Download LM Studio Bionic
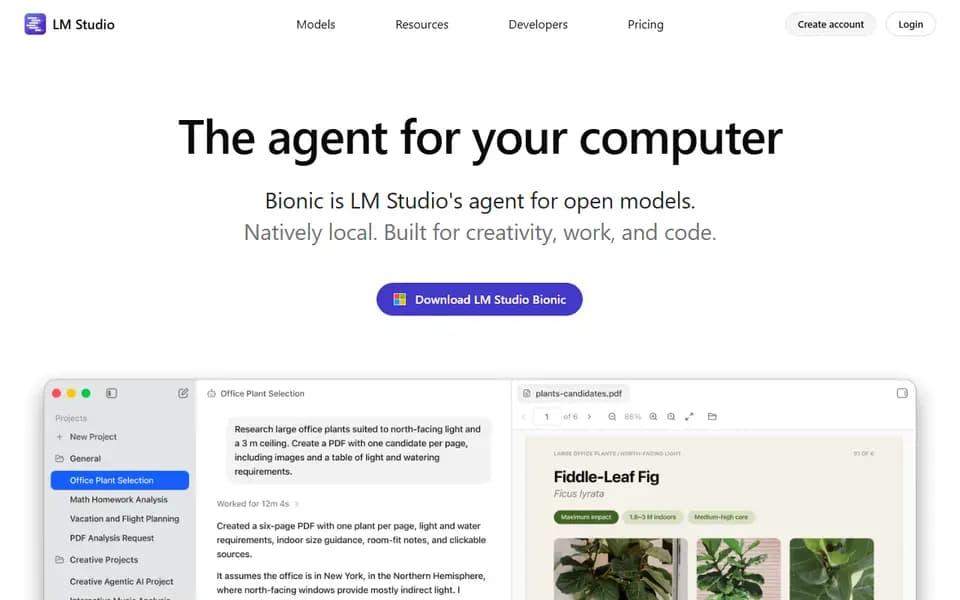Image resolution: width=960 pixels, height=600 pixels. click(479, 299)
